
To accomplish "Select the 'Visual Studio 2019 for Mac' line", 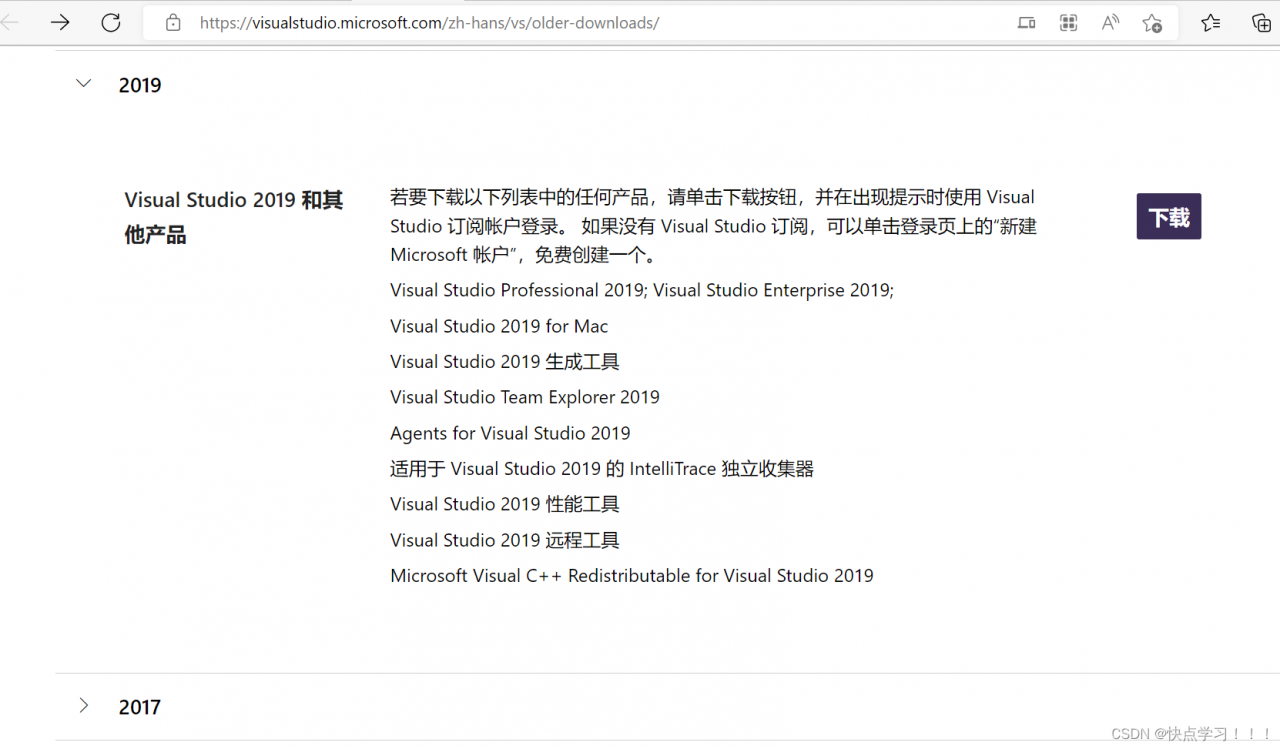I will 499,326.
